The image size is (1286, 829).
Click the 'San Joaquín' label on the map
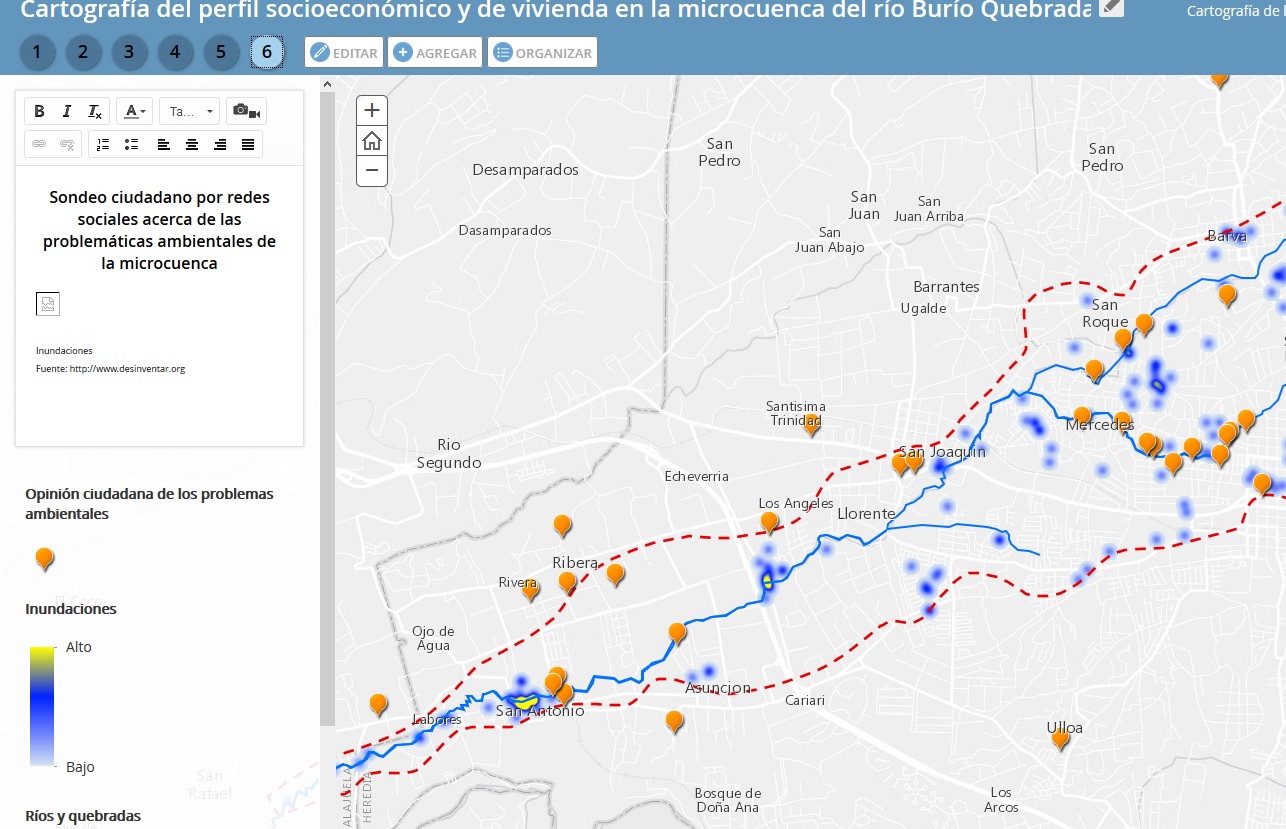[x=942, y=452]
